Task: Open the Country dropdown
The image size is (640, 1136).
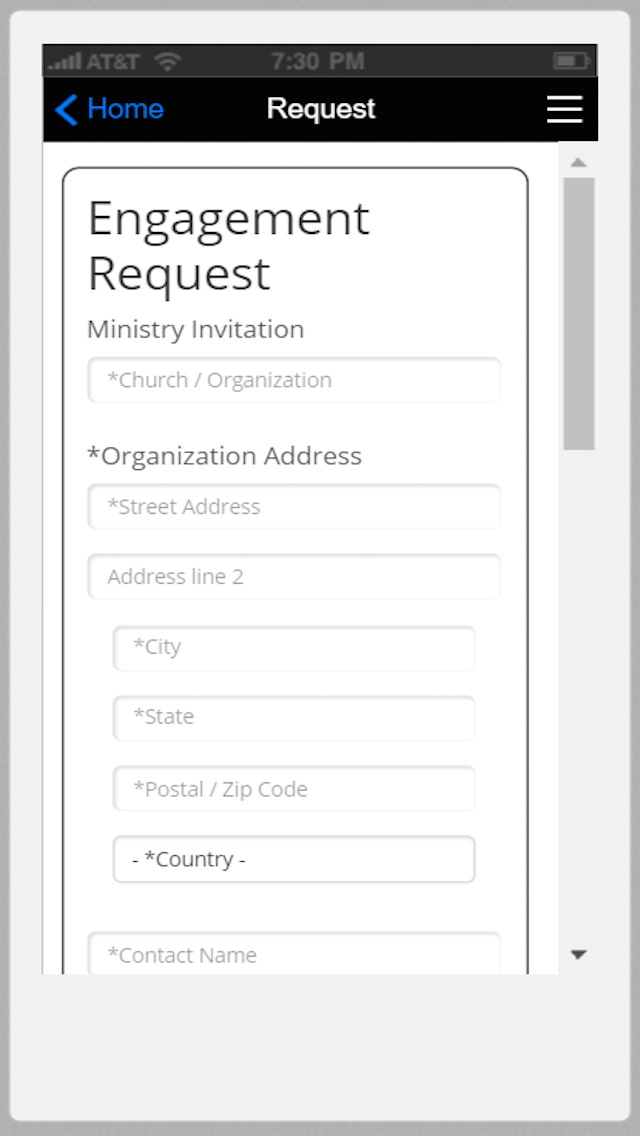Action: [294, 860]
